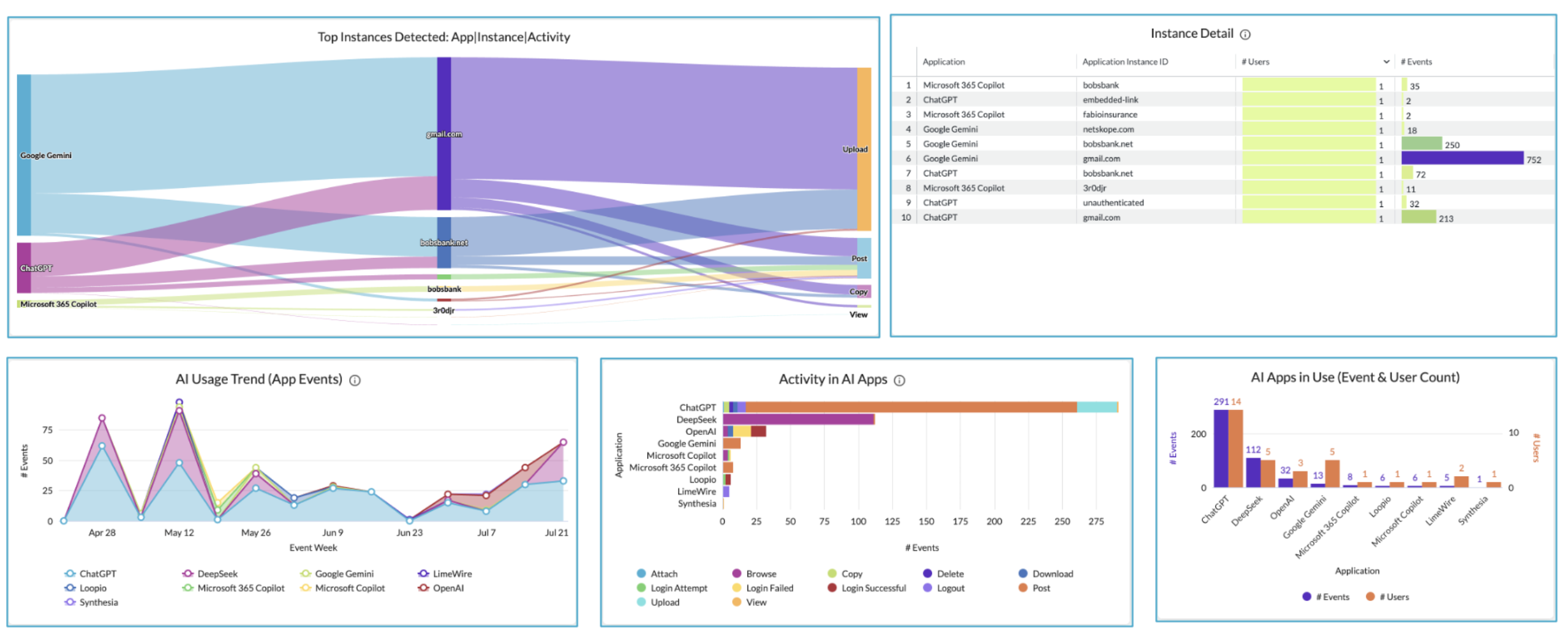Viewport: 1568px width, 636px height.
Task: Click the LimeWire legend marker icon
Action: coord(423,574)
